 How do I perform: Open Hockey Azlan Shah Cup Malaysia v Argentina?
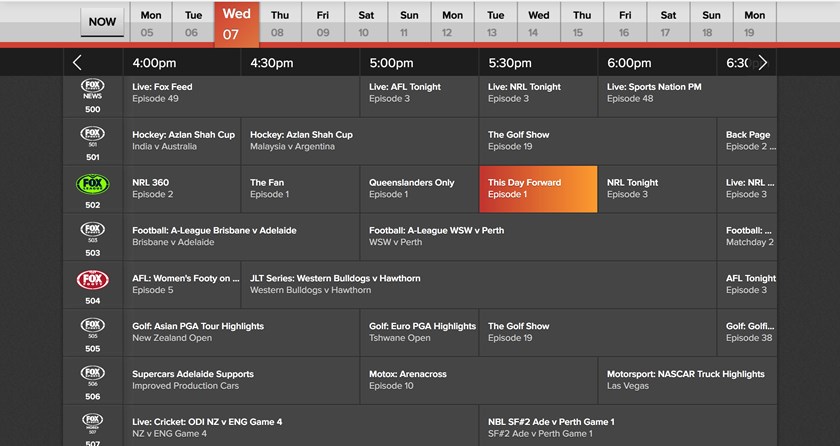(x=360, y=141)
